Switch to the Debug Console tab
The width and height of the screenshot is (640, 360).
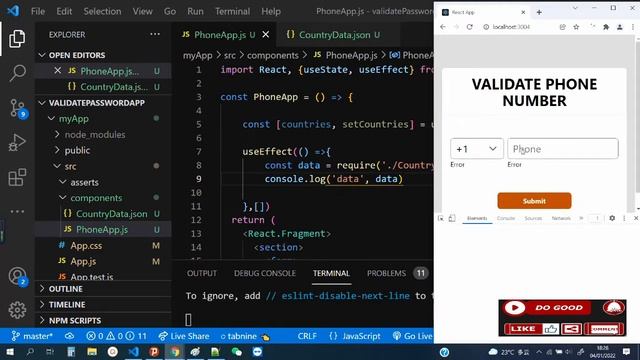point(264,273)
